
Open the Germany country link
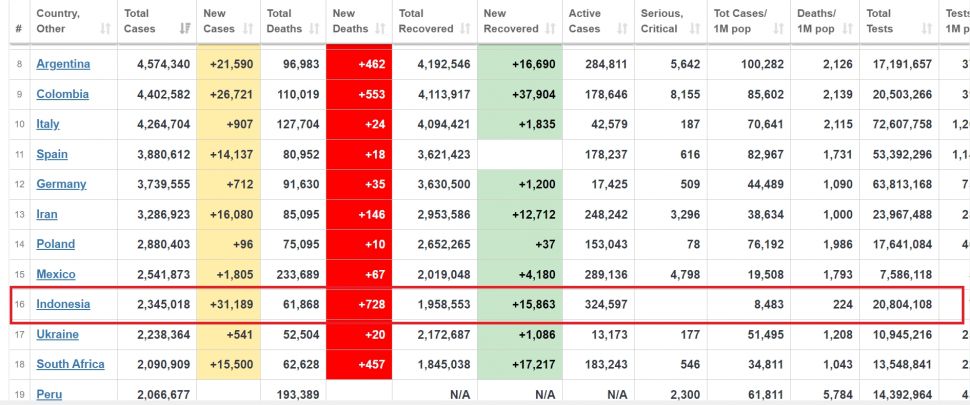pyautogui.click(x=61, y=184)
